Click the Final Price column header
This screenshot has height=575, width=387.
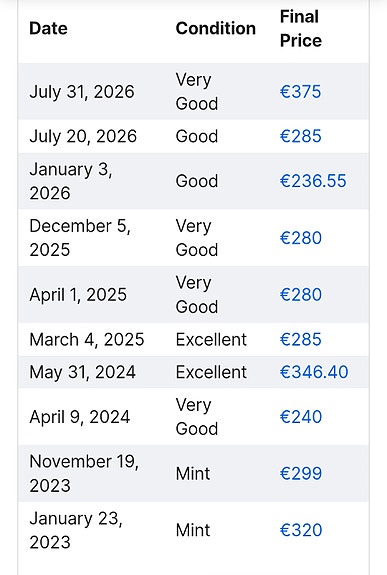[301, 29]
